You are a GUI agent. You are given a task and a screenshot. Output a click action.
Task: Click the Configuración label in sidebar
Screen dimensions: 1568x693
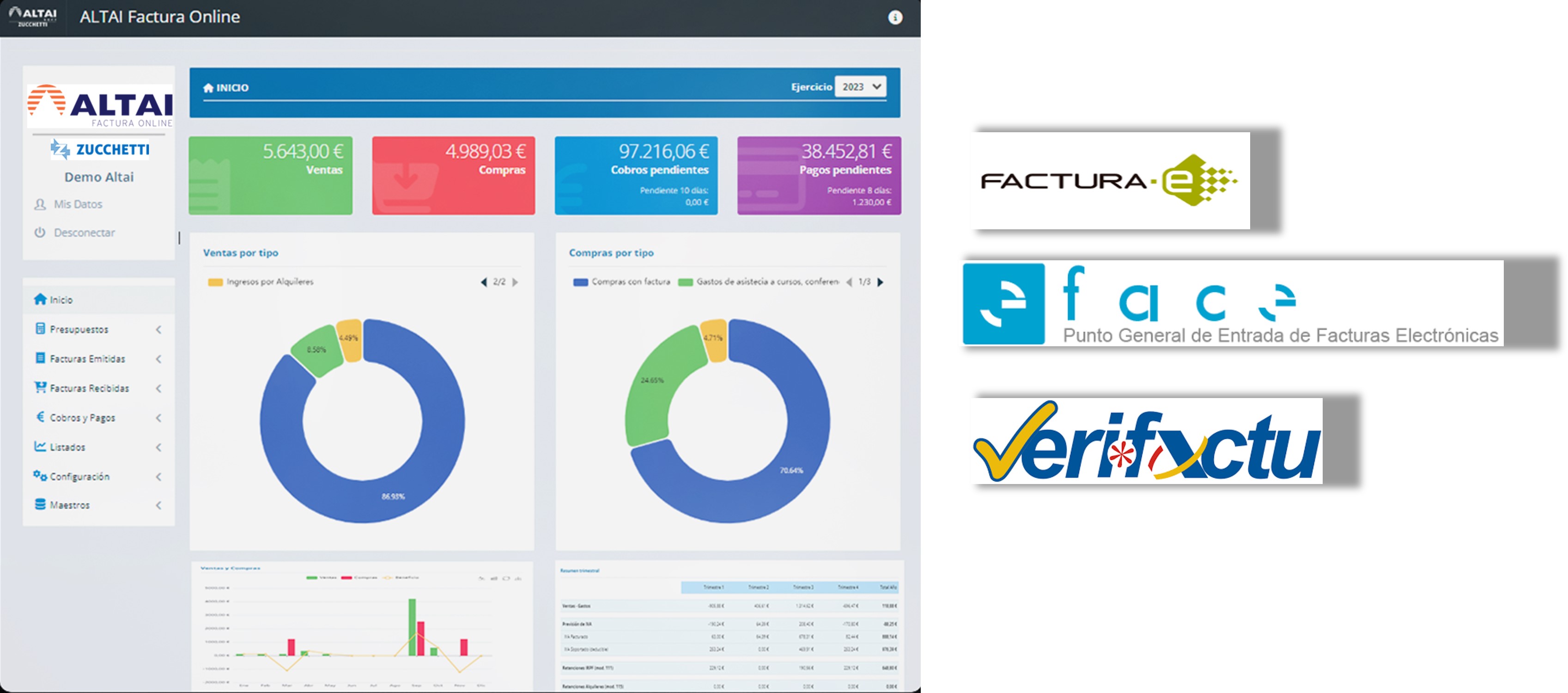pyautogui.click(x=80, y=476)
